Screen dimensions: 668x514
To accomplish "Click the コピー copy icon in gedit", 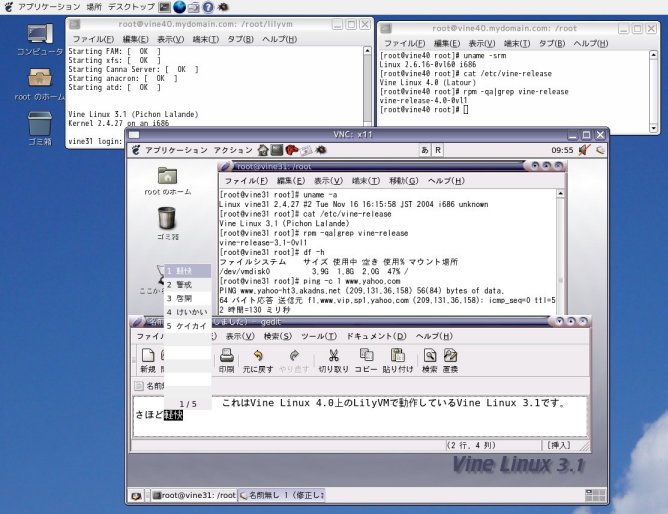I will [366, 360].
